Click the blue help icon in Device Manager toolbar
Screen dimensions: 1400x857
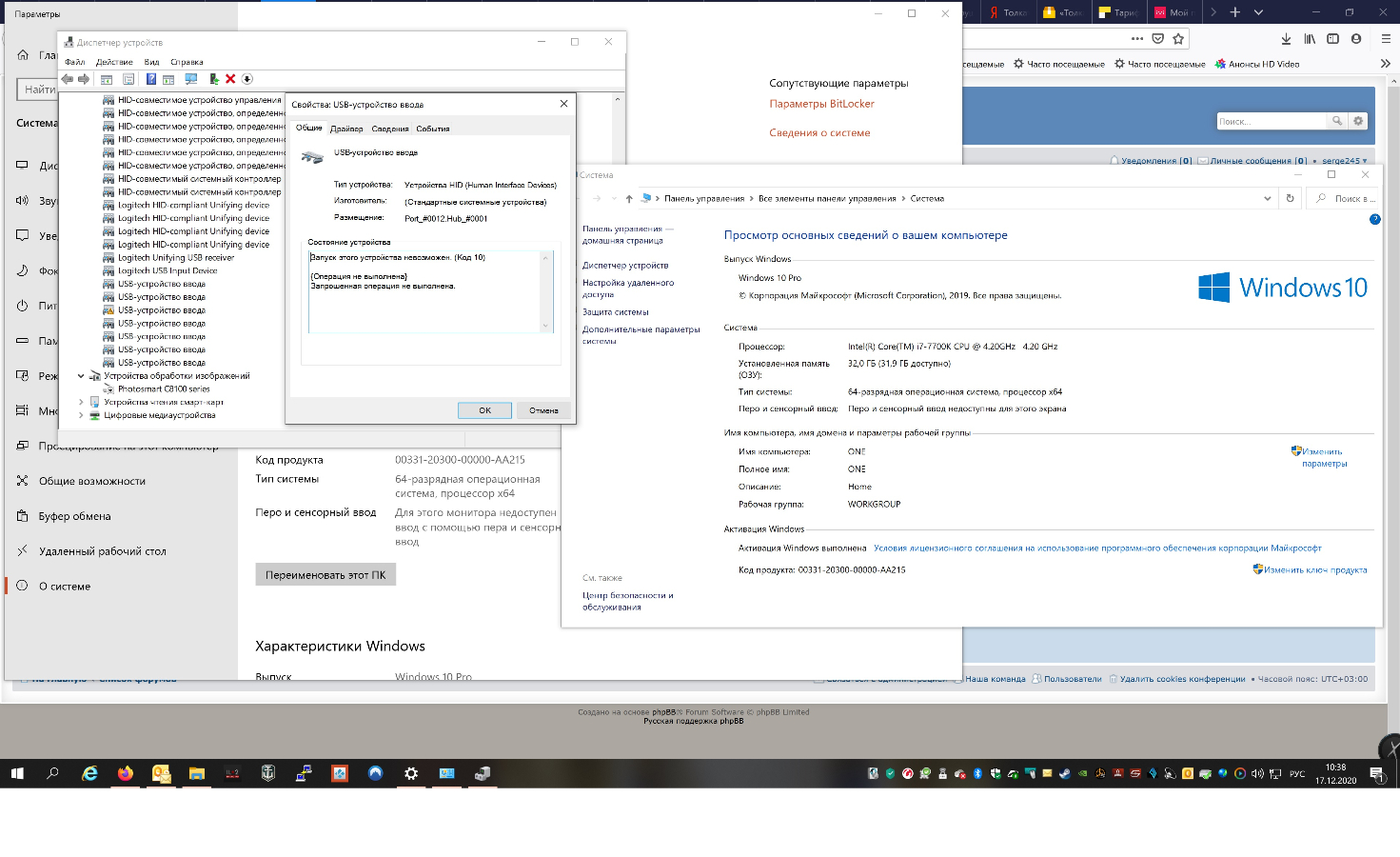coord(150,79)
